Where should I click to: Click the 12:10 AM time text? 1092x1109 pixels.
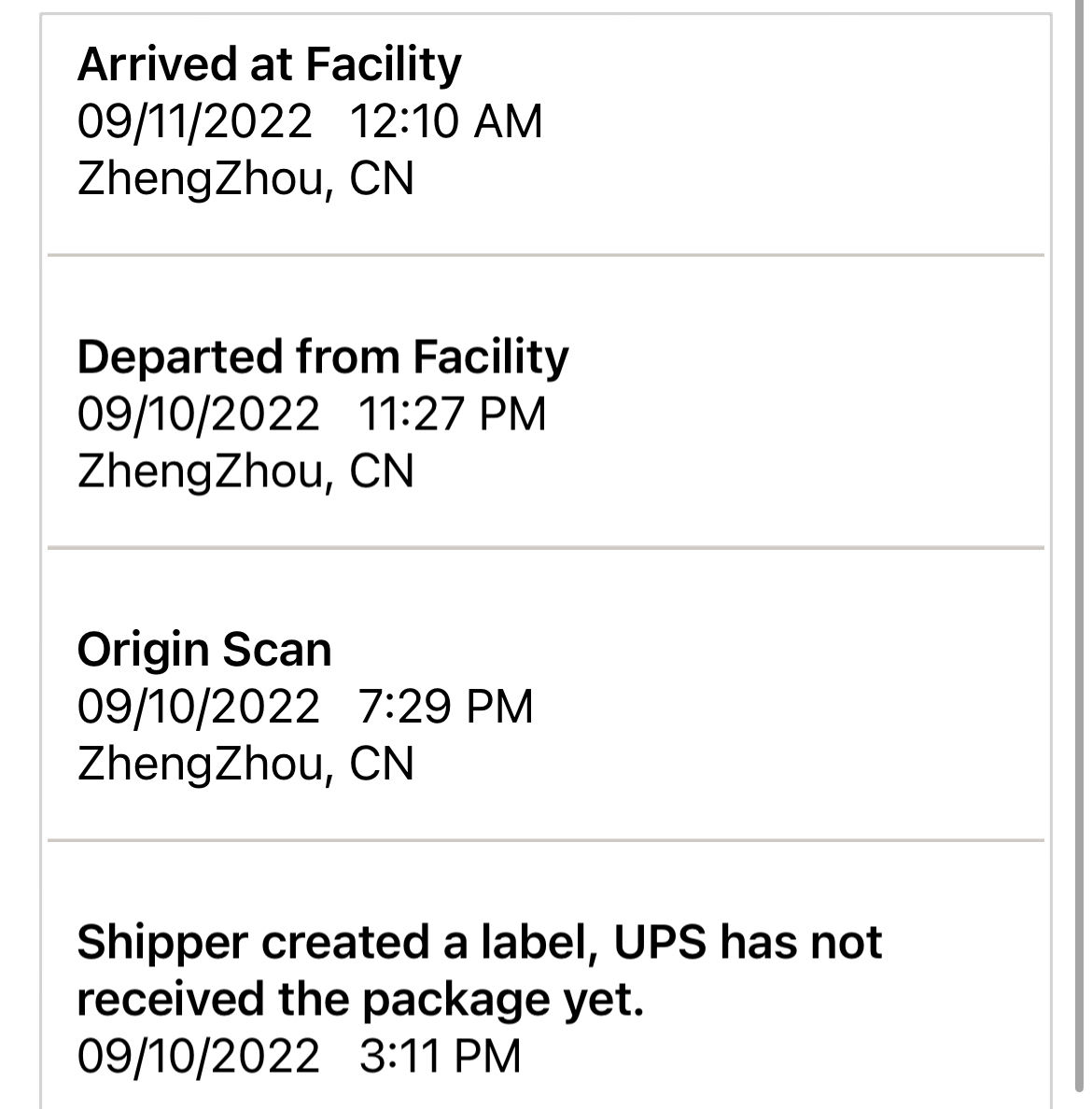tap(446, 121)
